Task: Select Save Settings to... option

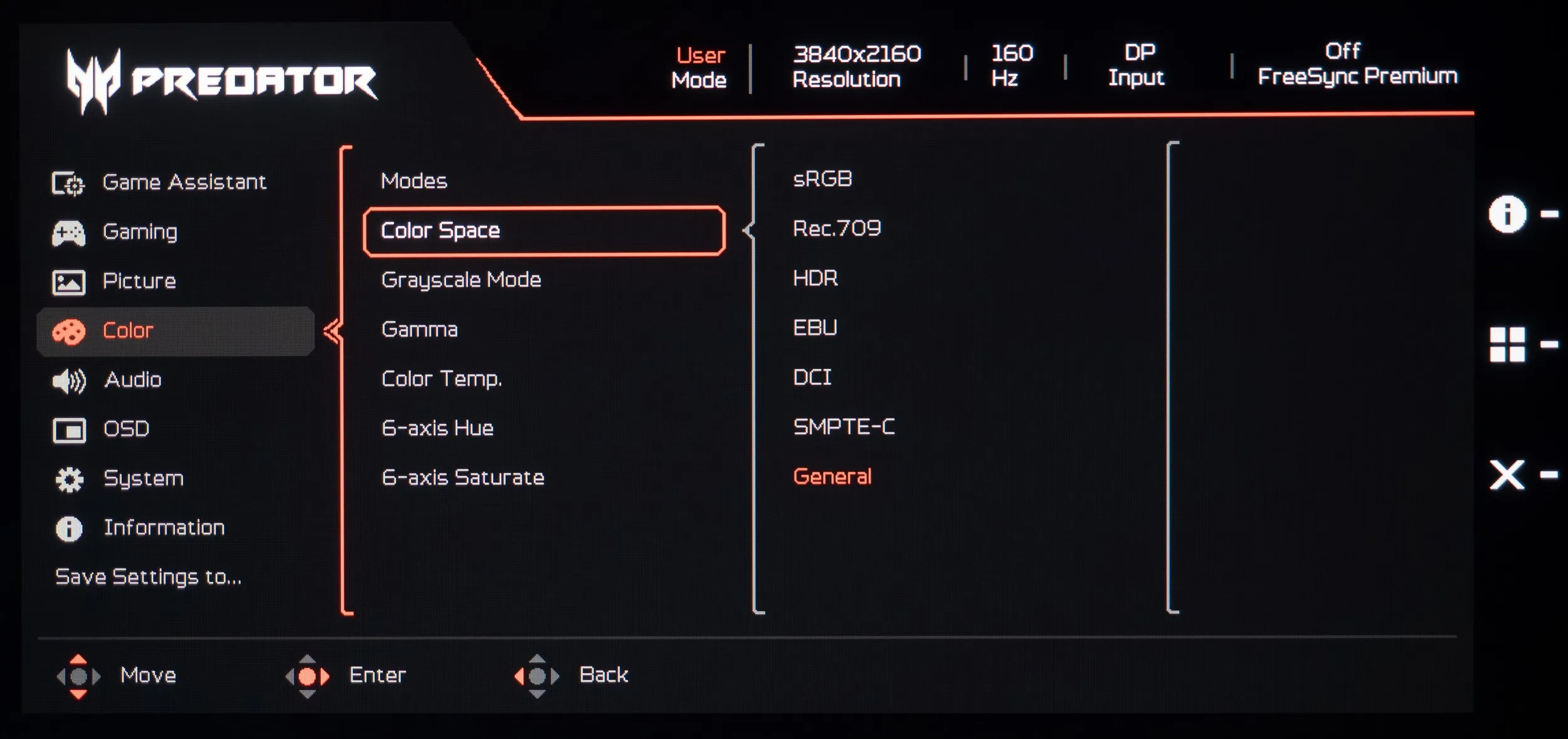Action: (148, 577)
